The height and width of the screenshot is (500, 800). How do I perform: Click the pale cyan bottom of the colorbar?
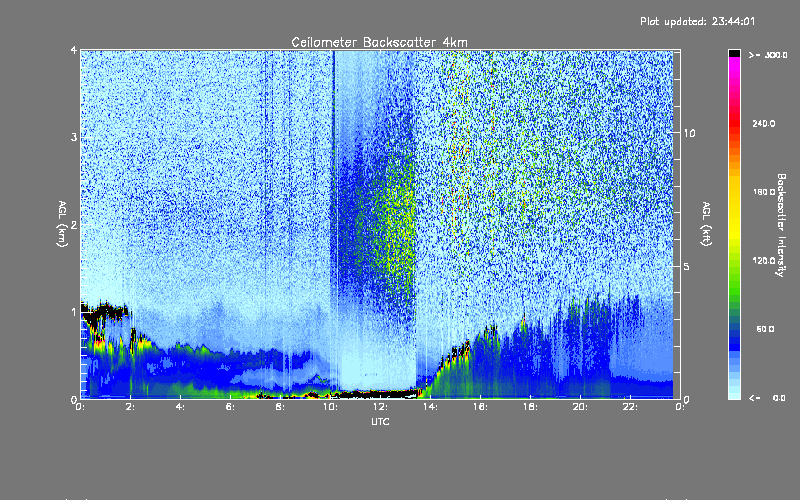click(734, 390)
